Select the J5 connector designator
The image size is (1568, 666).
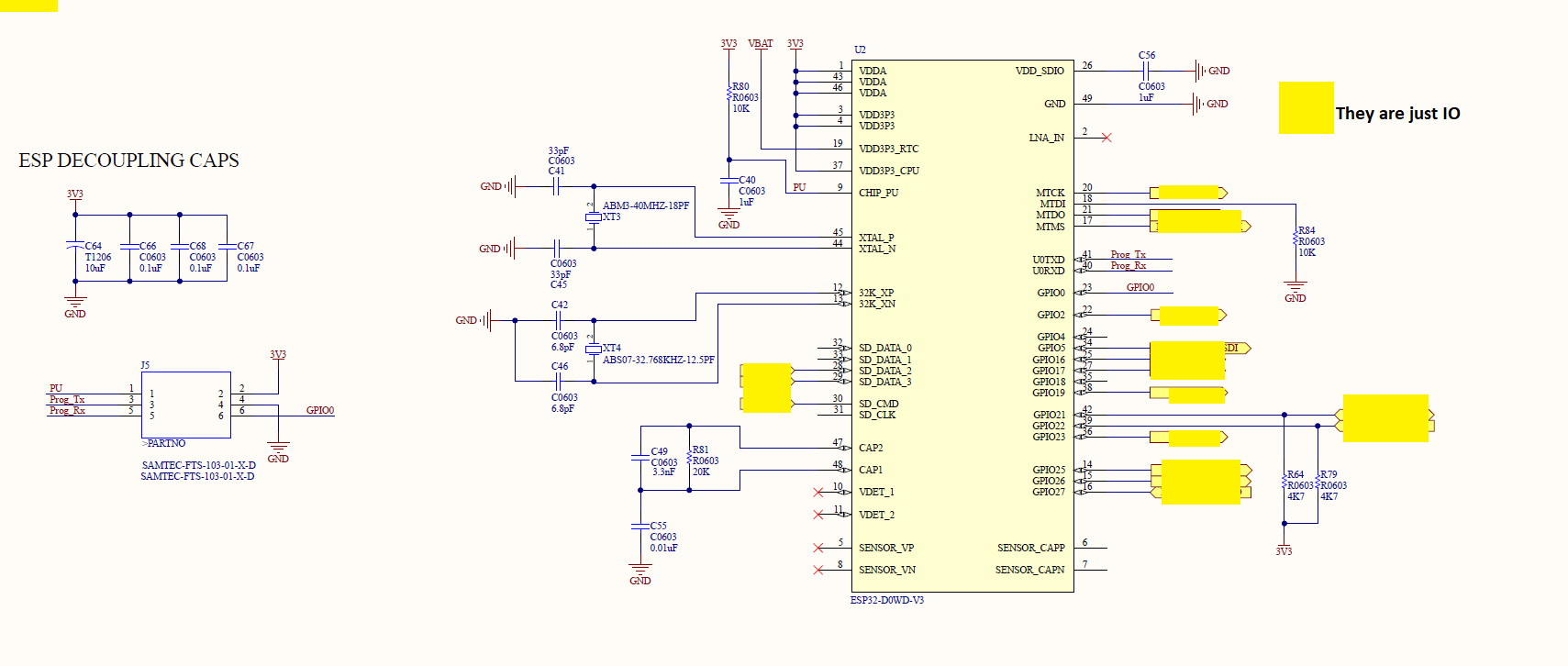145,365
